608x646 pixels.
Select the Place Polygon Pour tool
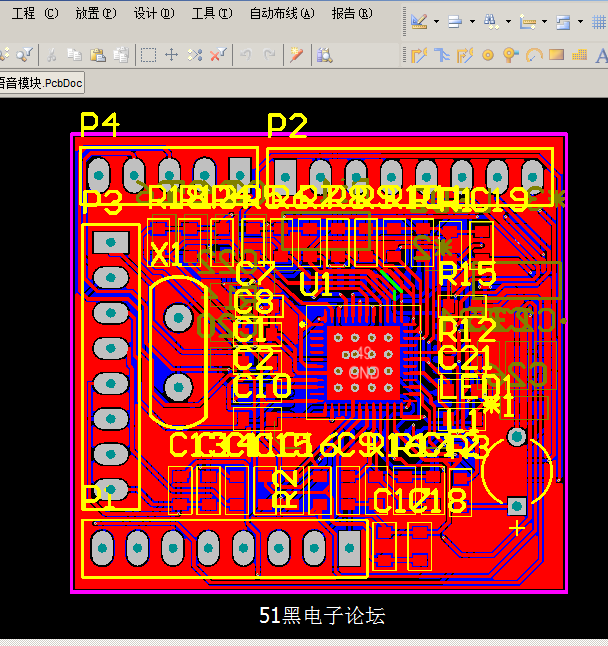[580, 54]
